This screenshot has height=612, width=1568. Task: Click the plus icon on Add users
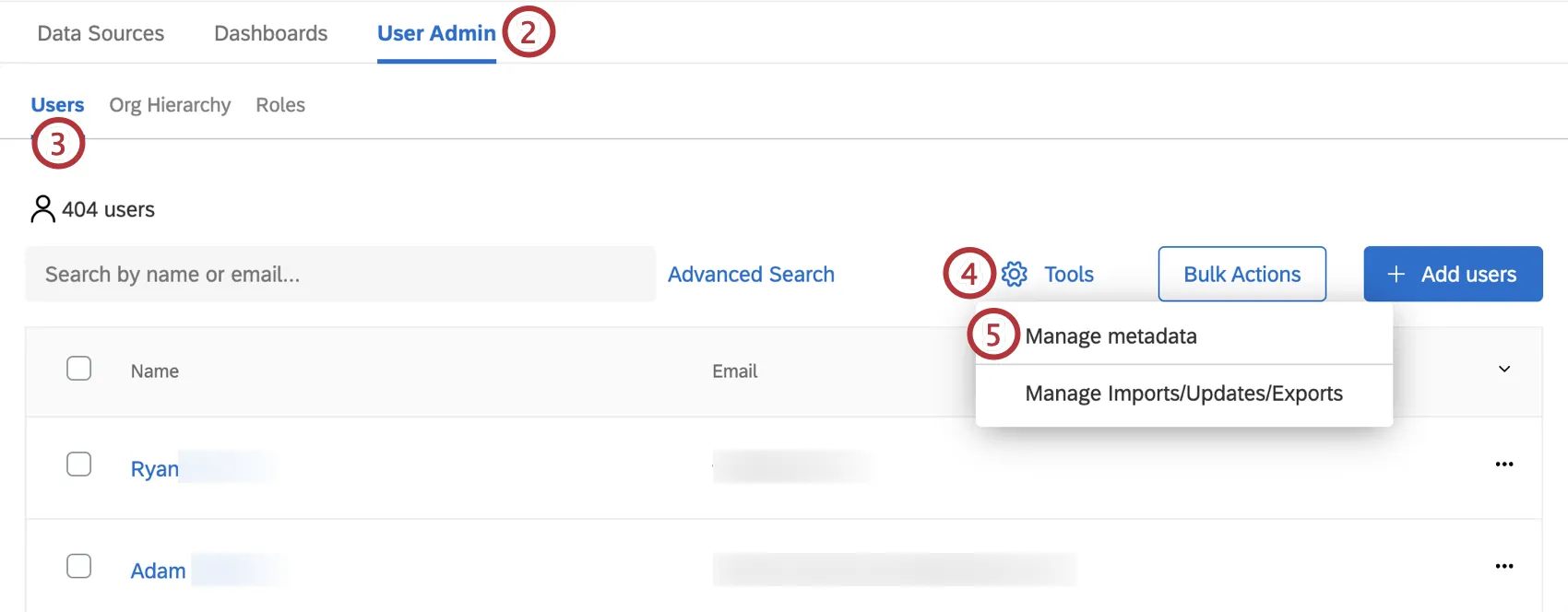coord(1396,274)
